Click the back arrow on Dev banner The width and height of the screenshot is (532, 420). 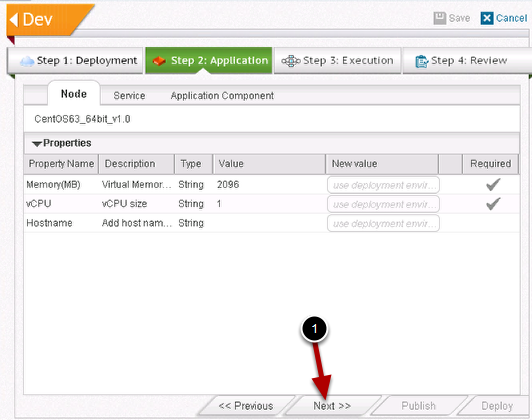[x=14, y=19]
